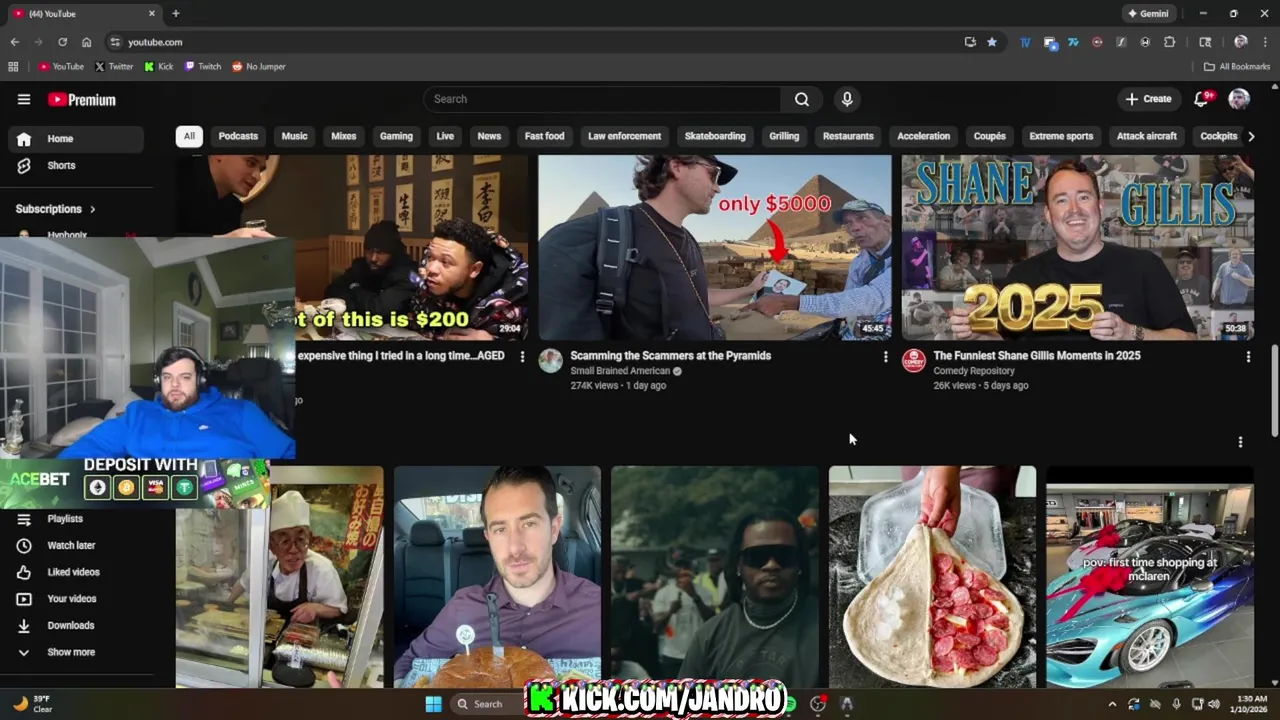
Task: Open the Kick bookmark
Action: [x=159, y=67]
